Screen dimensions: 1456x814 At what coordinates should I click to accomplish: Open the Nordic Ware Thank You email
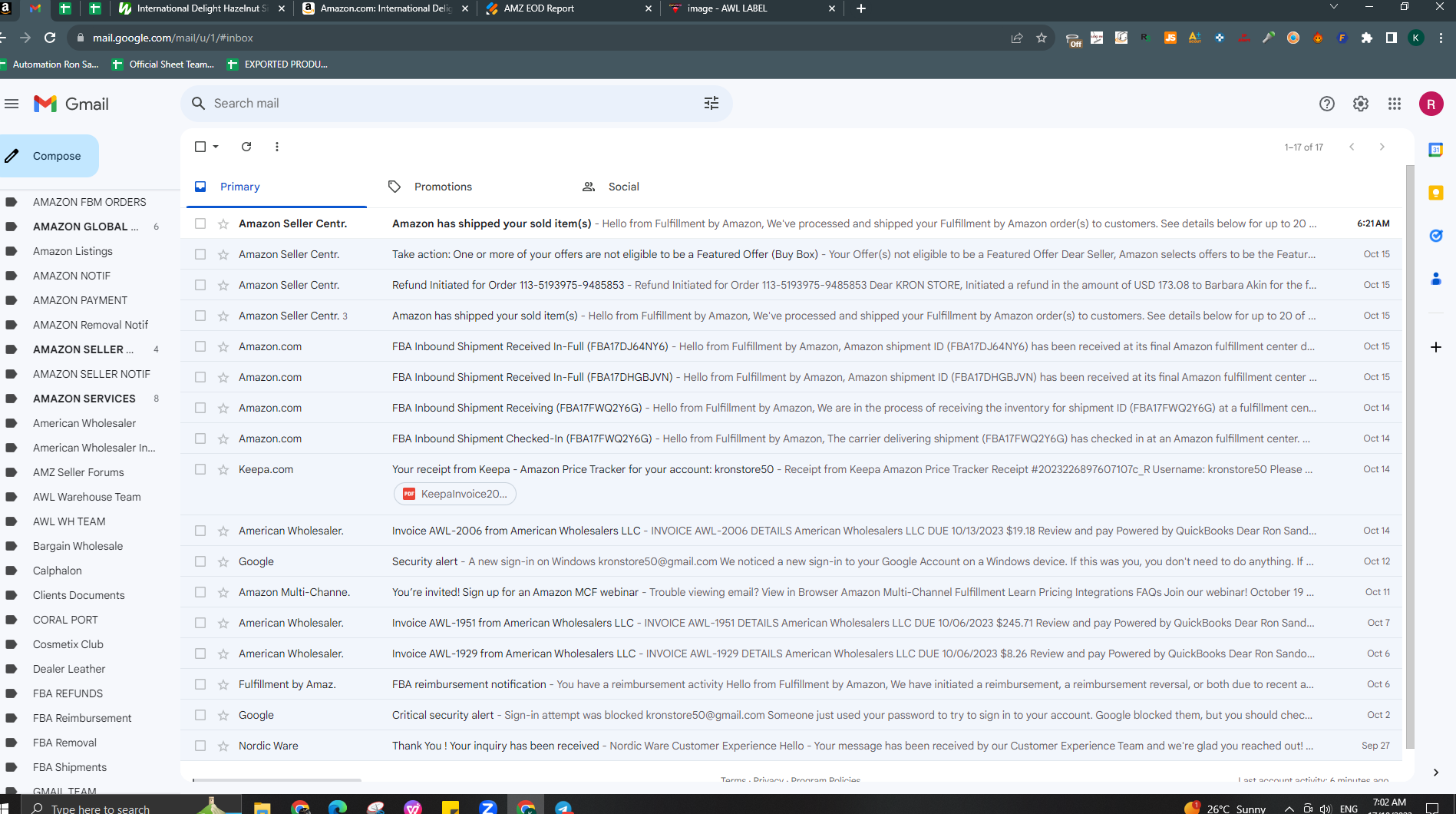(x=791, y=746)
